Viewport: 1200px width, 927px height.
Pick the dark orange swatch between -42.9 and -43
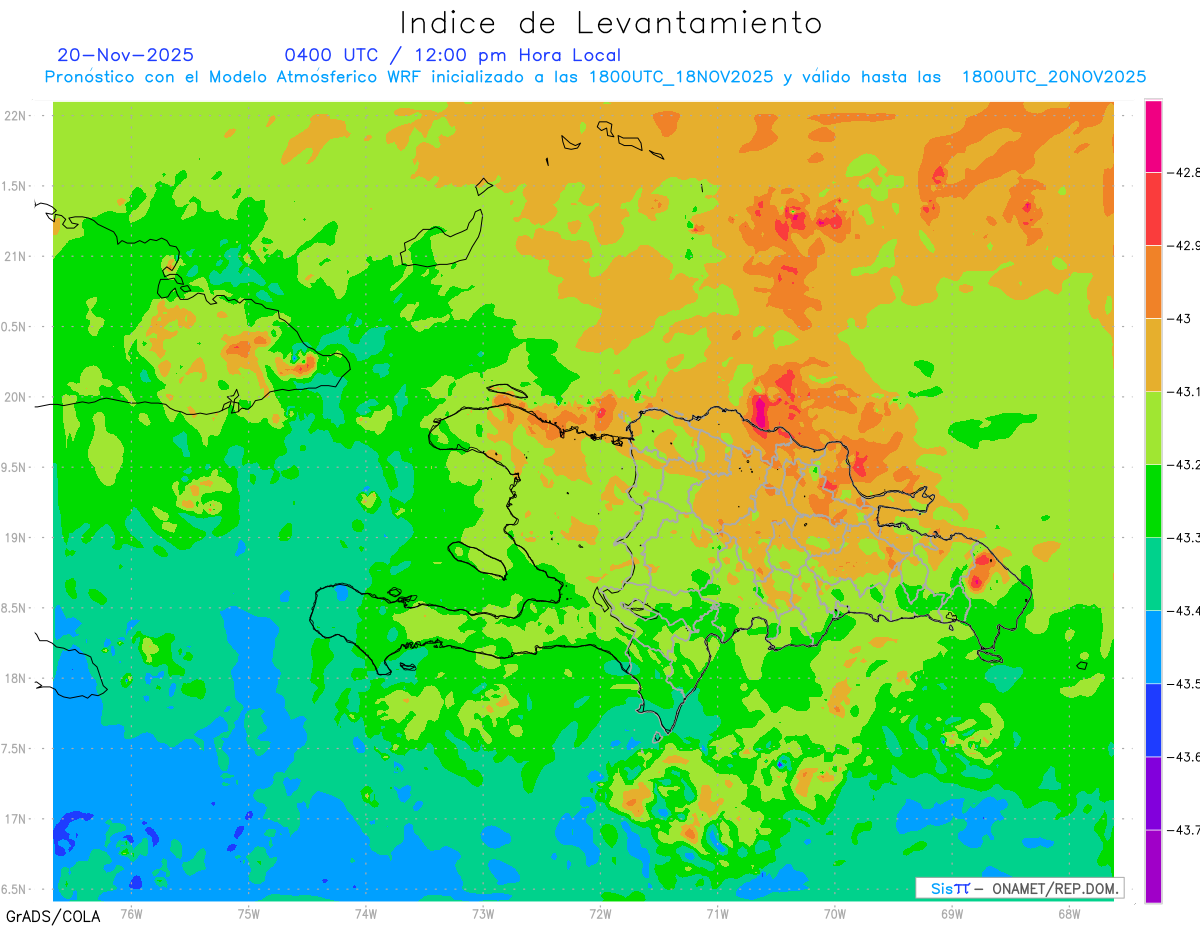tap(1153, 282)
